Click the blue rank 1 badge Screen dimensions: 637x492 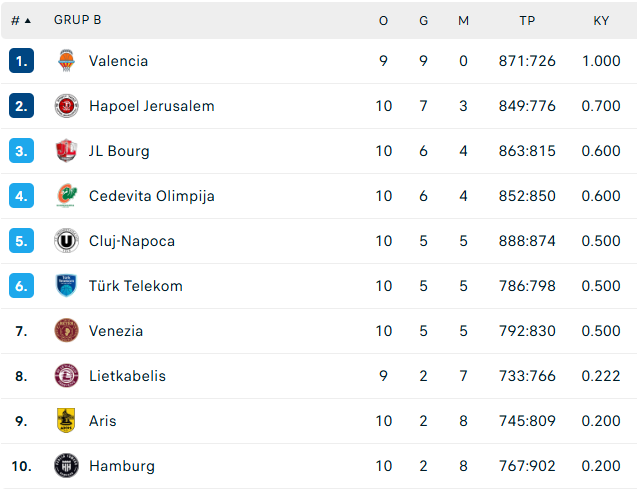(21, 61)
